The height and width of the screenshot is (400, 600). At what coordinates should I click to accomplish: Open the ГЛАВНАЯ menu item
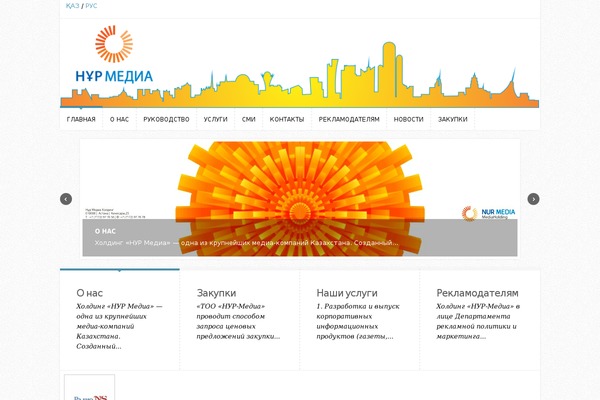pos(81,119)
